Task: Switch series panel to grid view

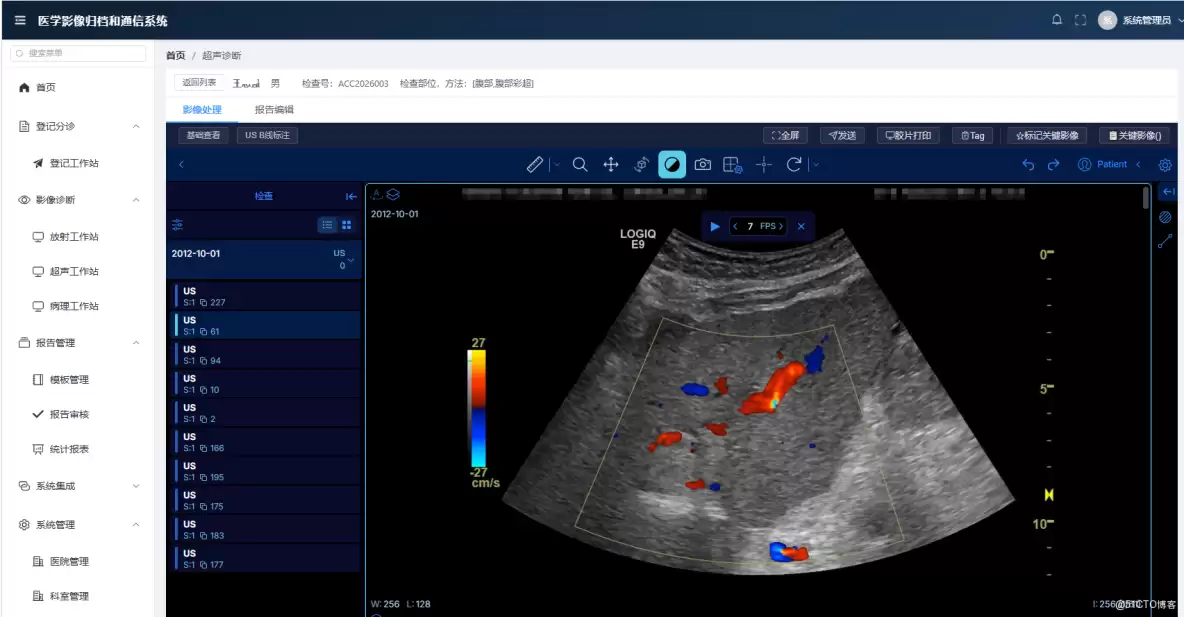Action: [x=347, y=225]
